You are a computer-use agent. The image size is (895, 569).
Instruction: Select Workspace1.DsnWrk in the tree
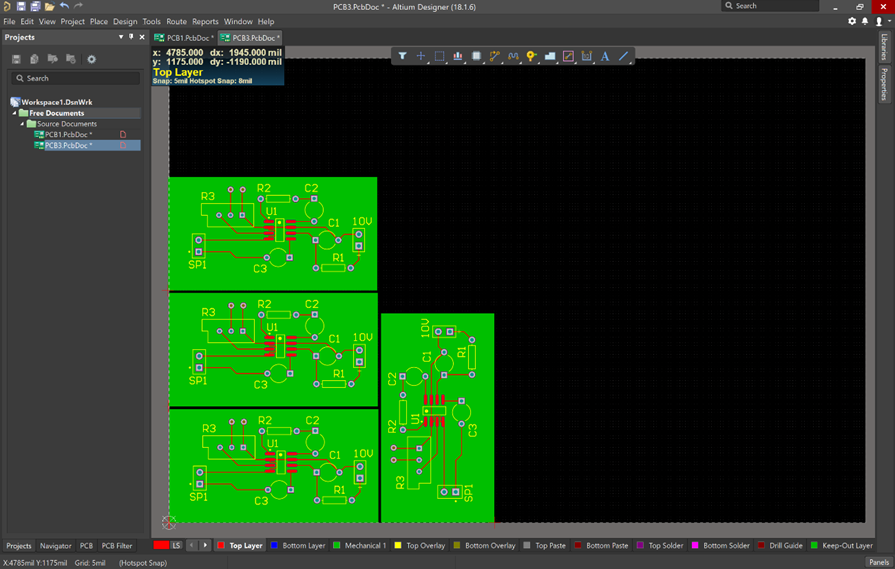click(57, 102)
